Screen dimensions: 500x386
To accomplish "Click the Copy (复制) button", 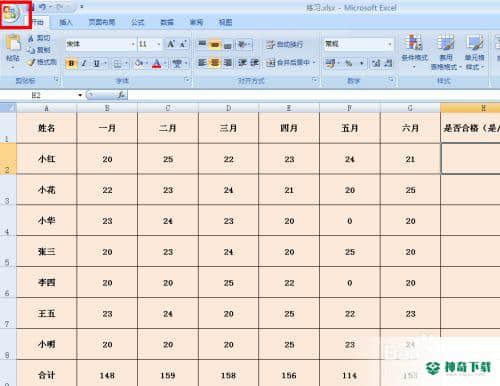I will point(39,50).
